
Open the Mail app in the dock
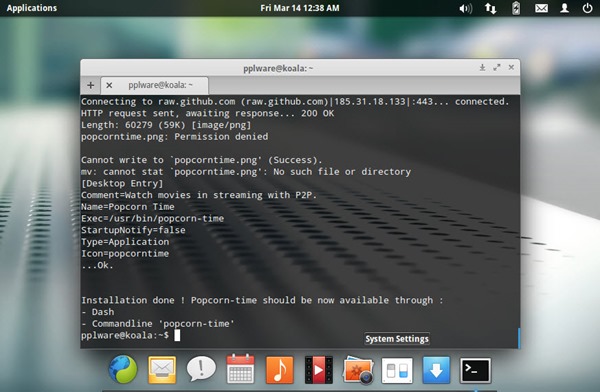point(162,370)
